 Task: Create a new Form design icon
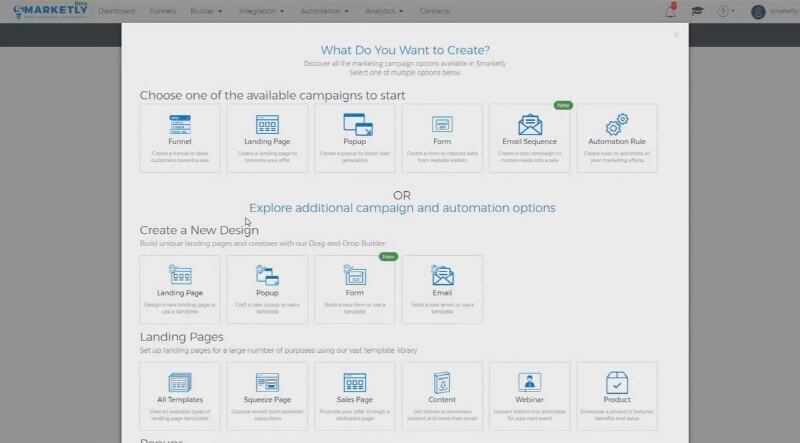(x=355, y=275)
